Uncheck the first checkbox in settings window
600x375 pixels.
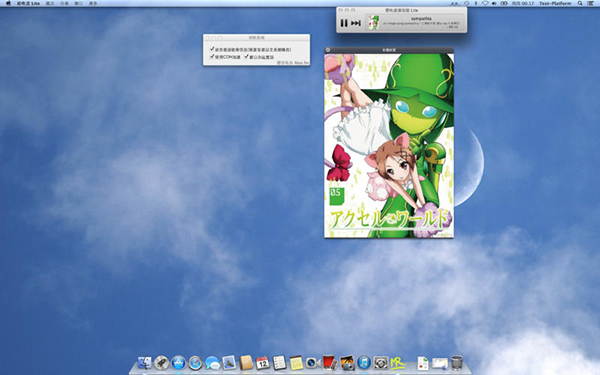[212, 49]
